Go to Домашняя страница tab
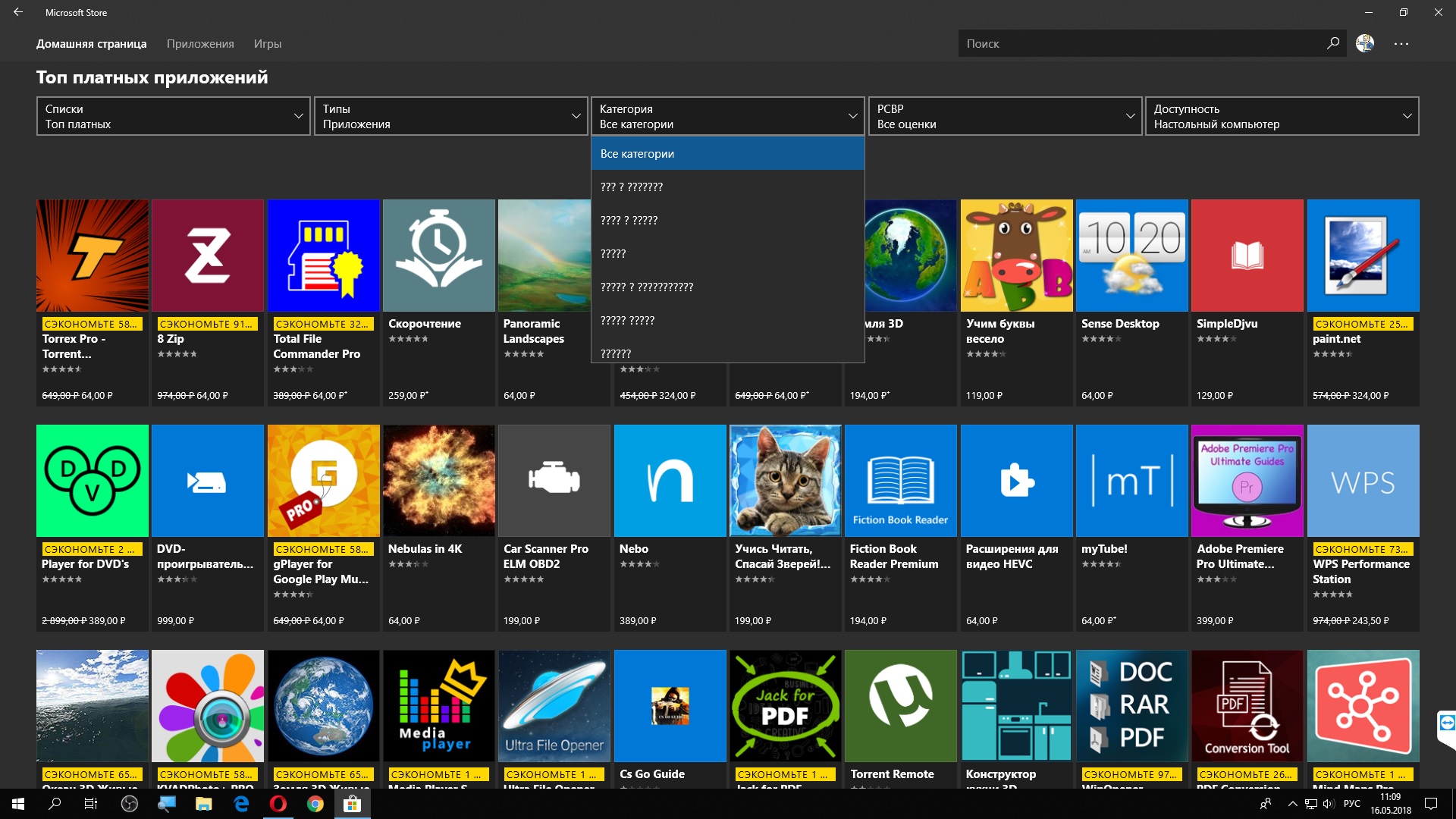 pyautogui.click(x=92, y=44)
